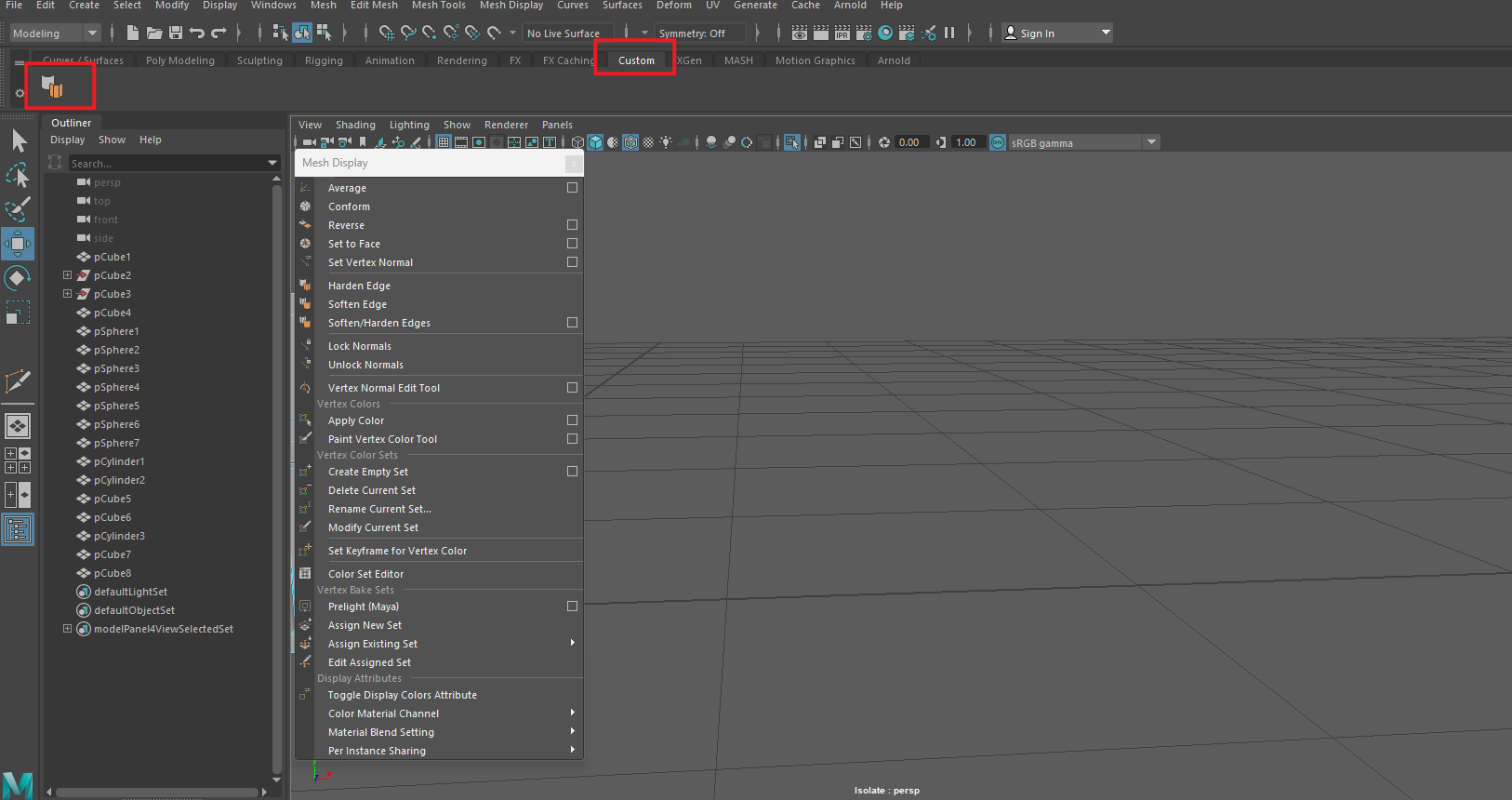
Task: Open Outliner search filter dropdown arrow
Action: point(272,163)
